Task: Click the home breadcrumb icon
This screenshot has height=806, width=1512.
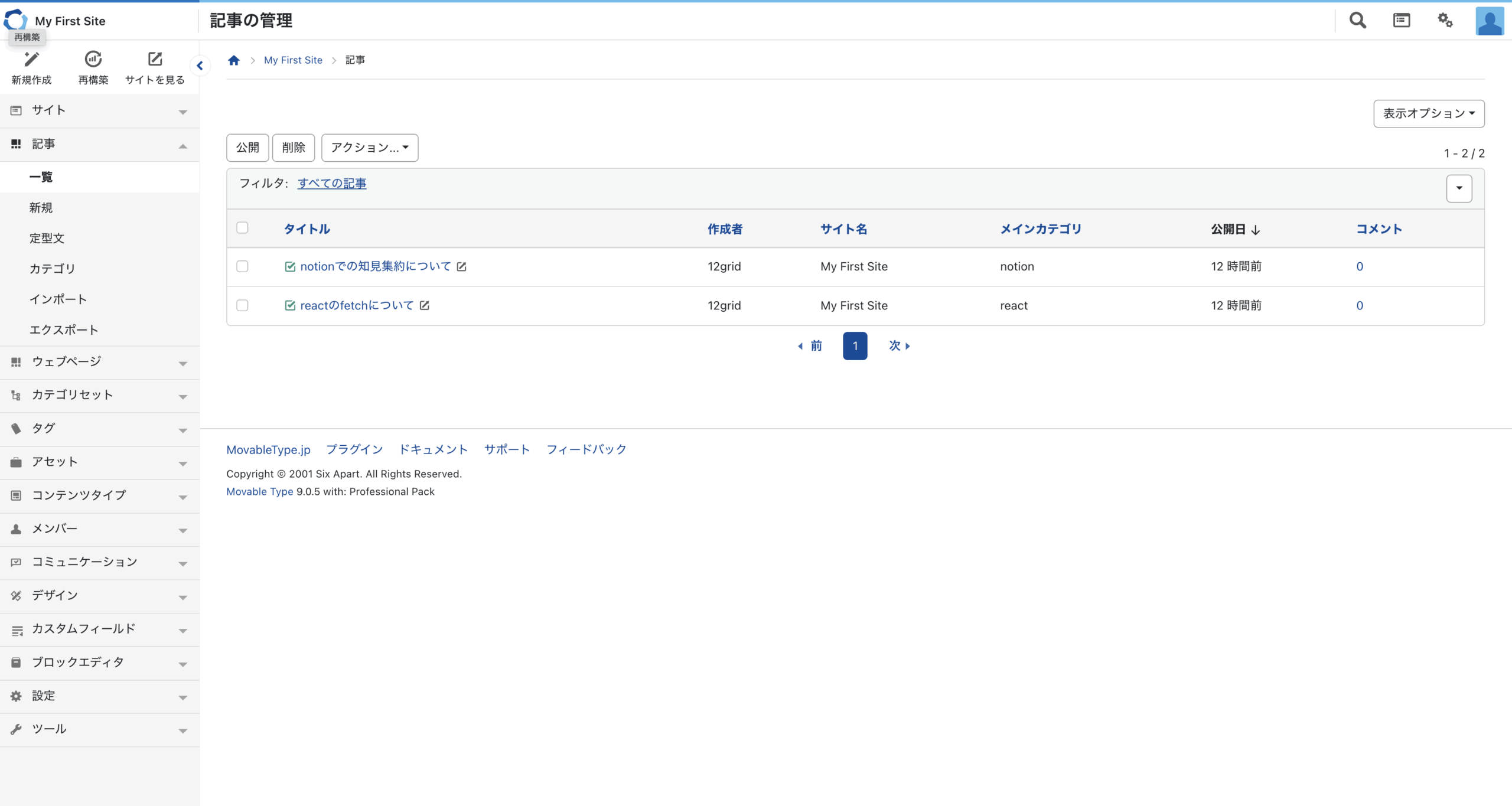Action: tap(234, 60)
